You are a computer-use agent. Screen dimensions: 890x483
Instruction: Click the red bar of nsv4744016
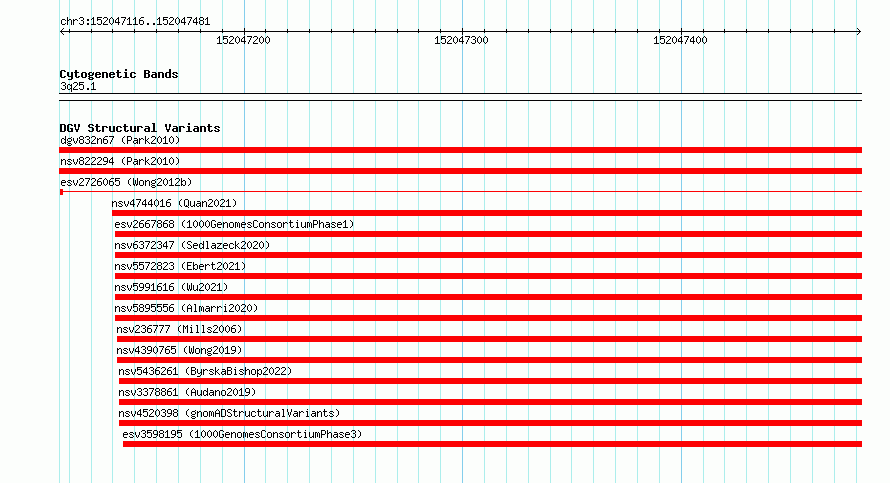487,213
